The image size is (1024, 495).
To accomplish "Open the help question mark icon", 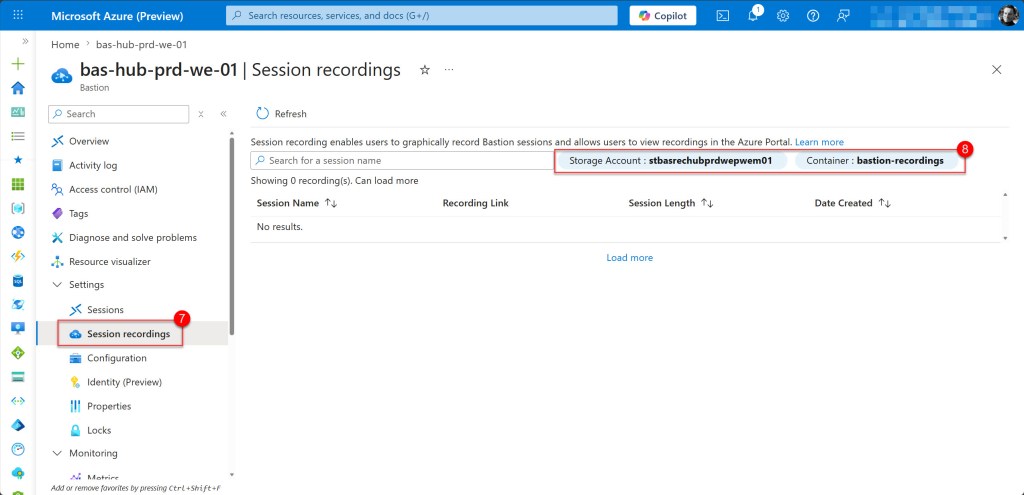I will (813, 16).
